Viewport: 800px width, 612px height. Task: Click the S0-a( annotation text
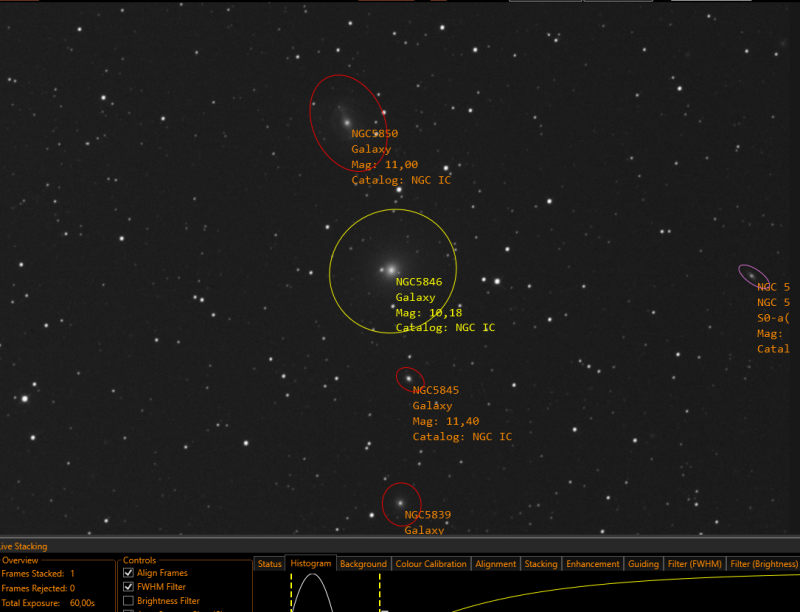click(773, 318)
